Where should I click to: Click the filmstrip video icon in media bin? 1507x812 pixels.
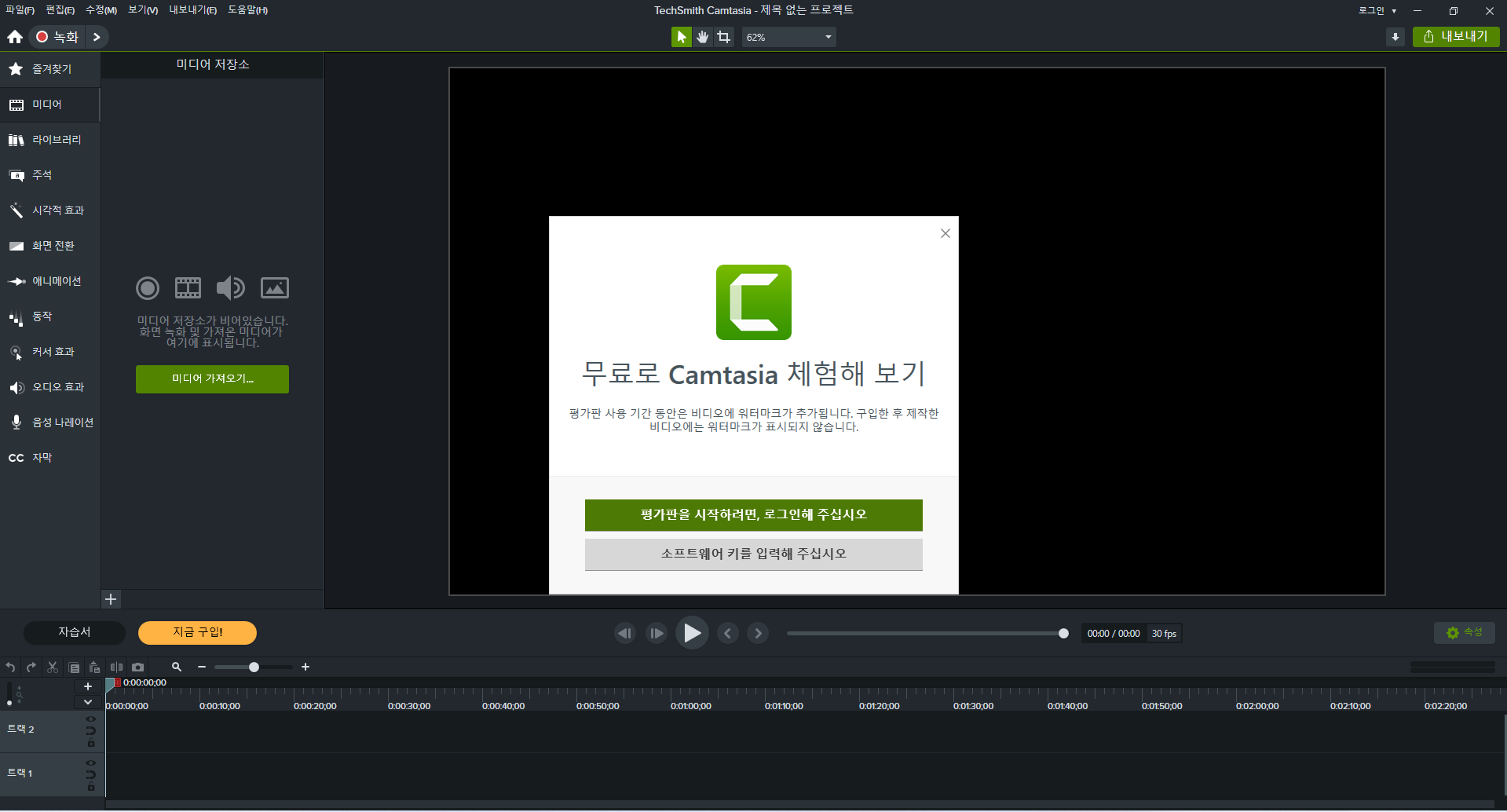coord(188,288)
